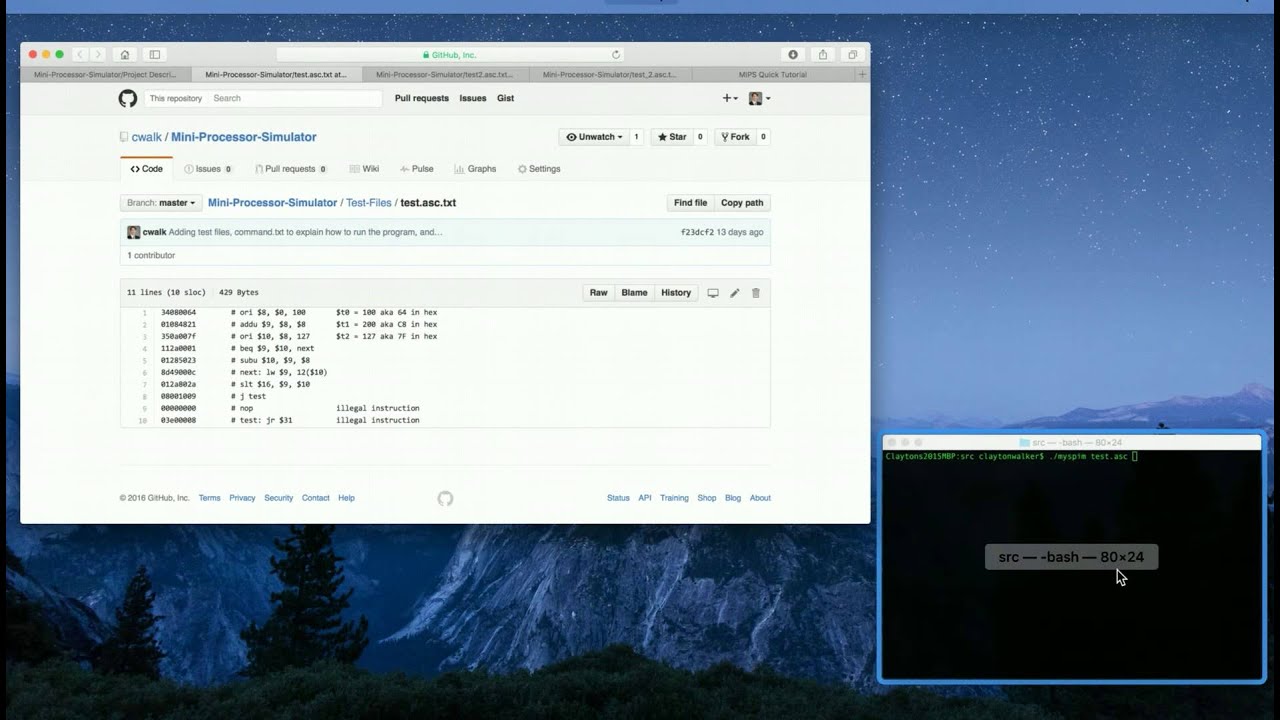Select the Settings tab

(x=539, y=169)
